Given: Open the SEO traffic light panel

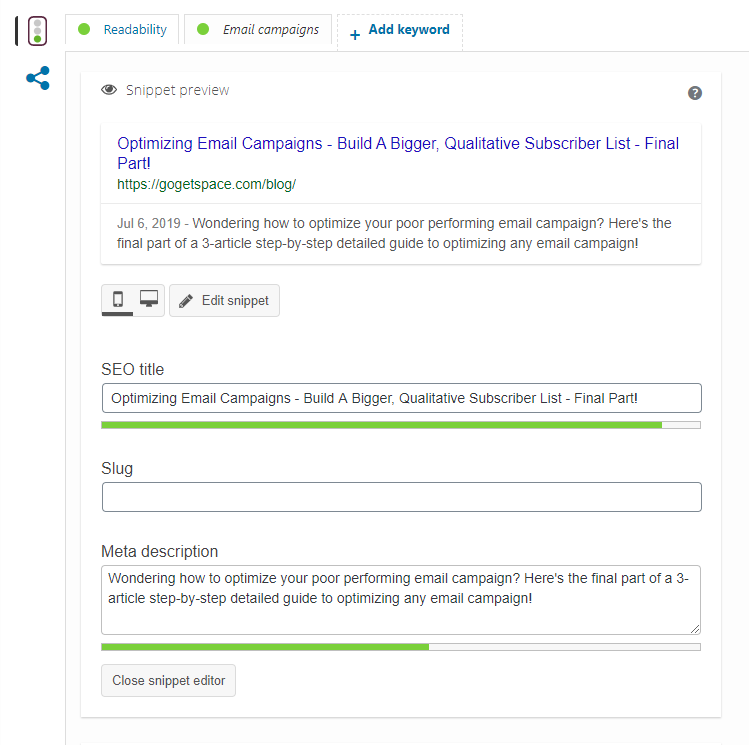Looking at the screenshot, I should (38, 31).
